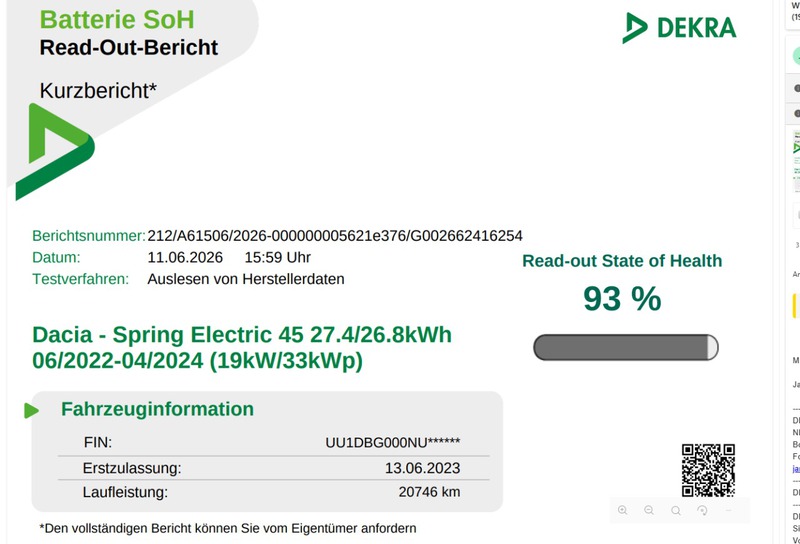
Task: Select the time '15:59 Uhr'
Action: pos(278,257)
